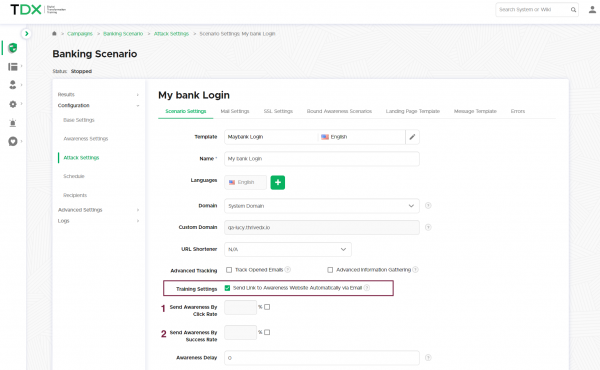Open the list icon in left sidebar

click(x=13, y=67)
